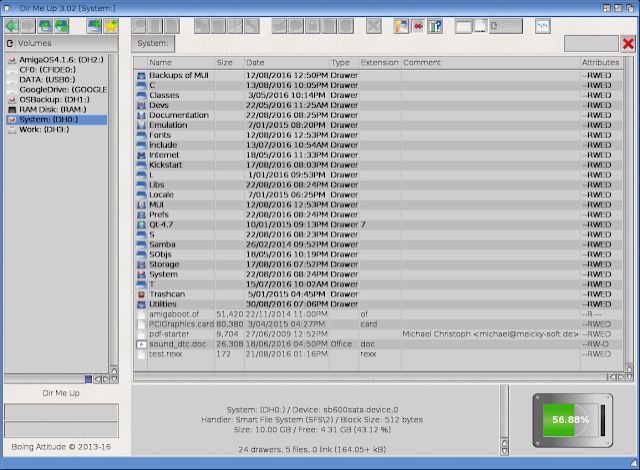Sort the file list by Name column

pos(180,62)
